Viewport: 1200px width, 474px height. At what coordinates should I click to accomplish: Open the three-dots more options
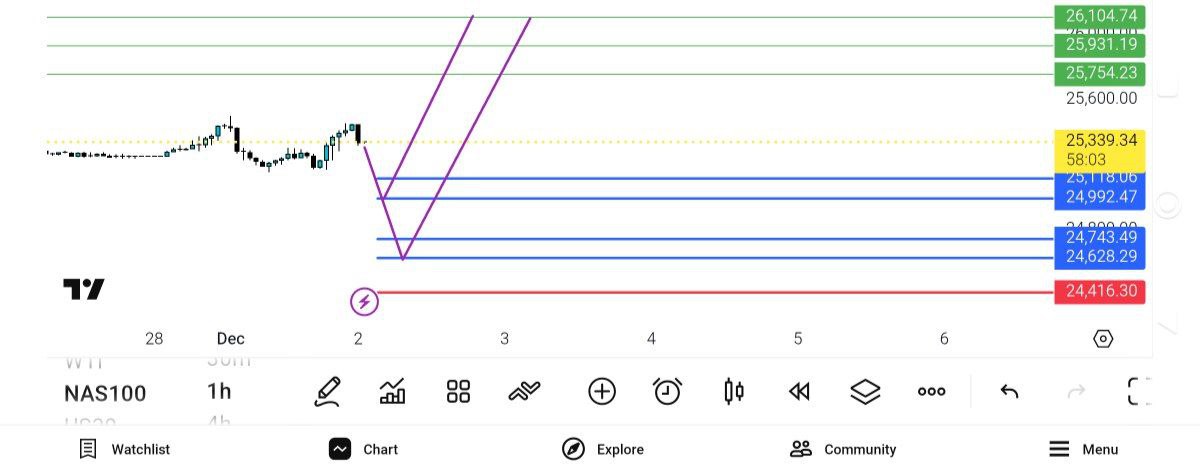tap(931, 392)
